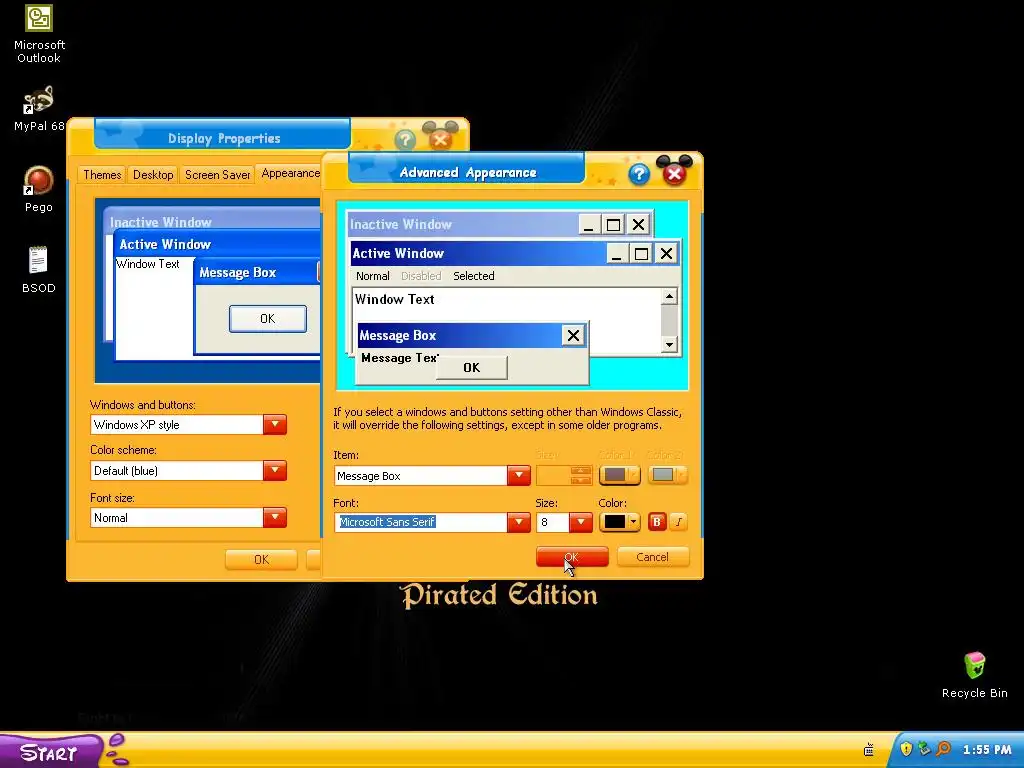1024x768 pixels.
Task: Switch to the Appearance tab
Action: (x=290, y=173)
